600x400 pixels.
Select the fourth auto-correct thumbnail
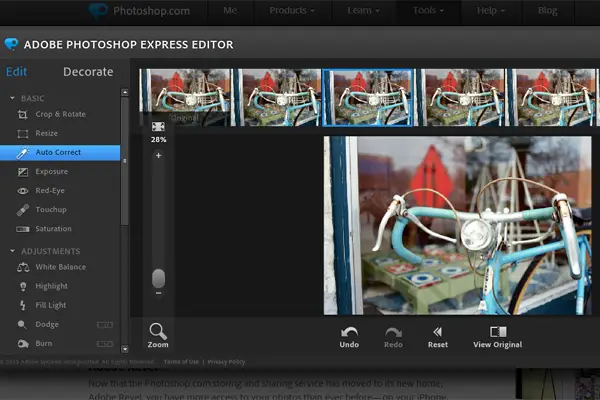point(460,97)
